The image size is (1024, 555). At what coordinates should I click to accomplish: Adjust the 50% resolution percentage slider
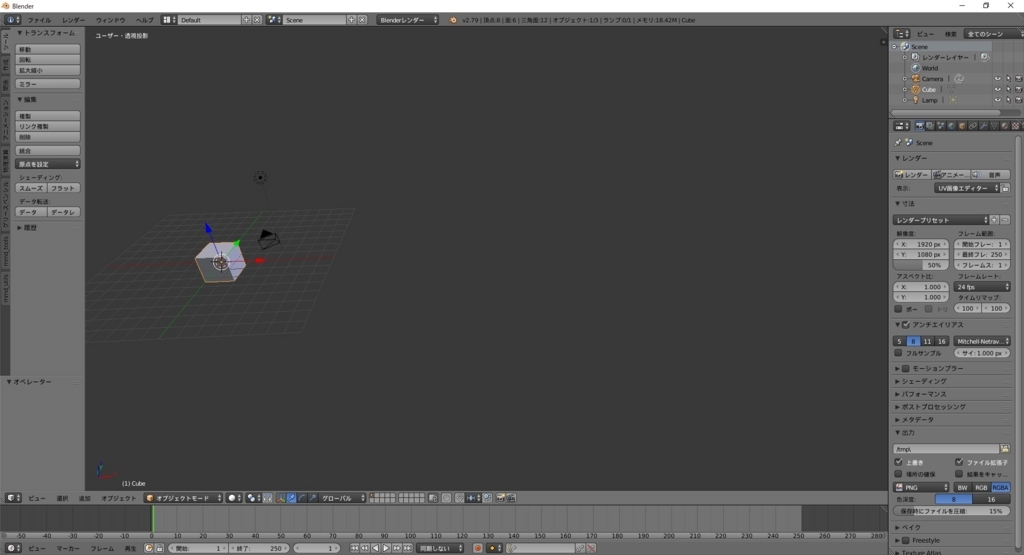point(921,265)
